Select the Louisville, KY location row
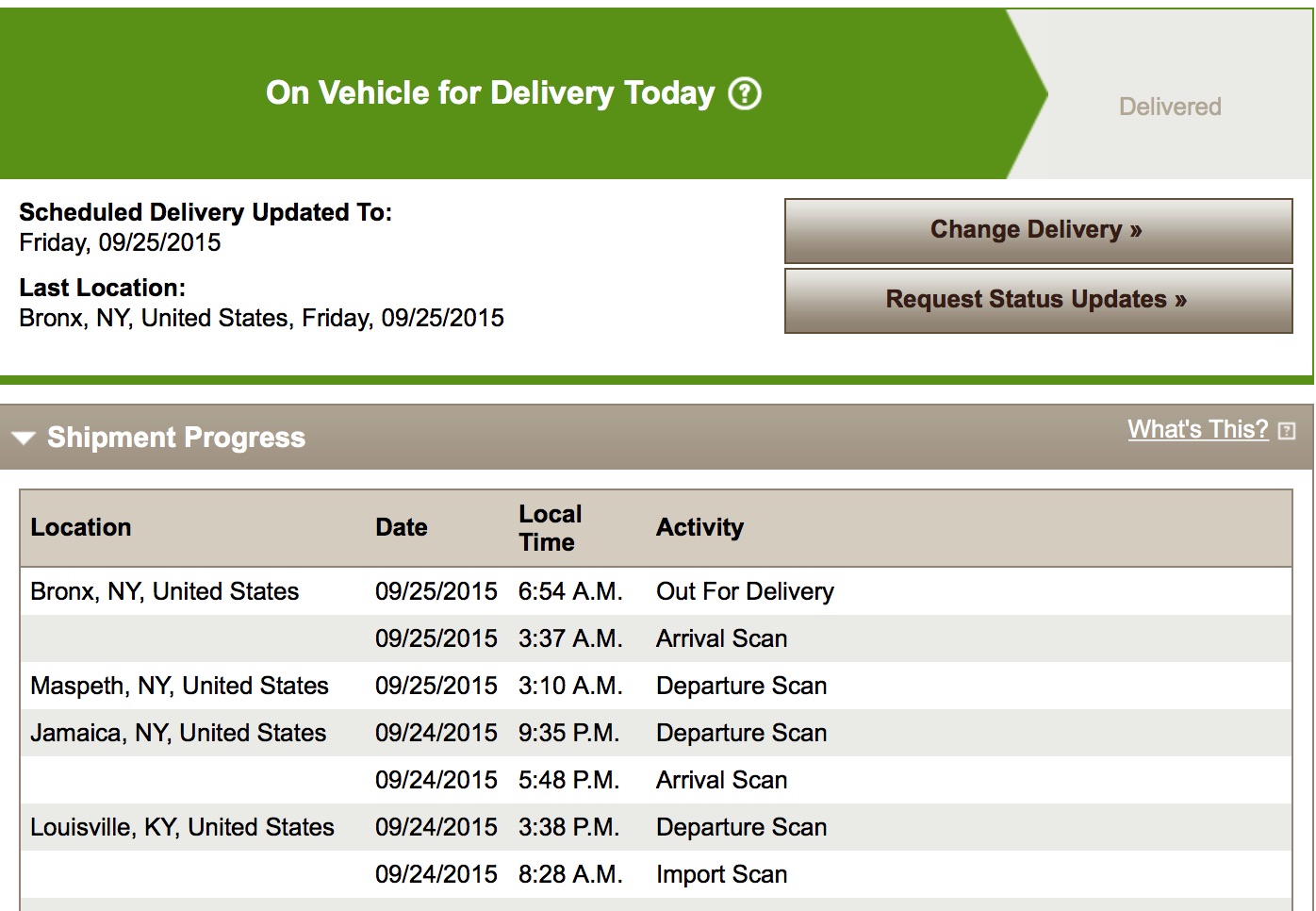Screen dimensions: 1316x911 tap(655, 827)
